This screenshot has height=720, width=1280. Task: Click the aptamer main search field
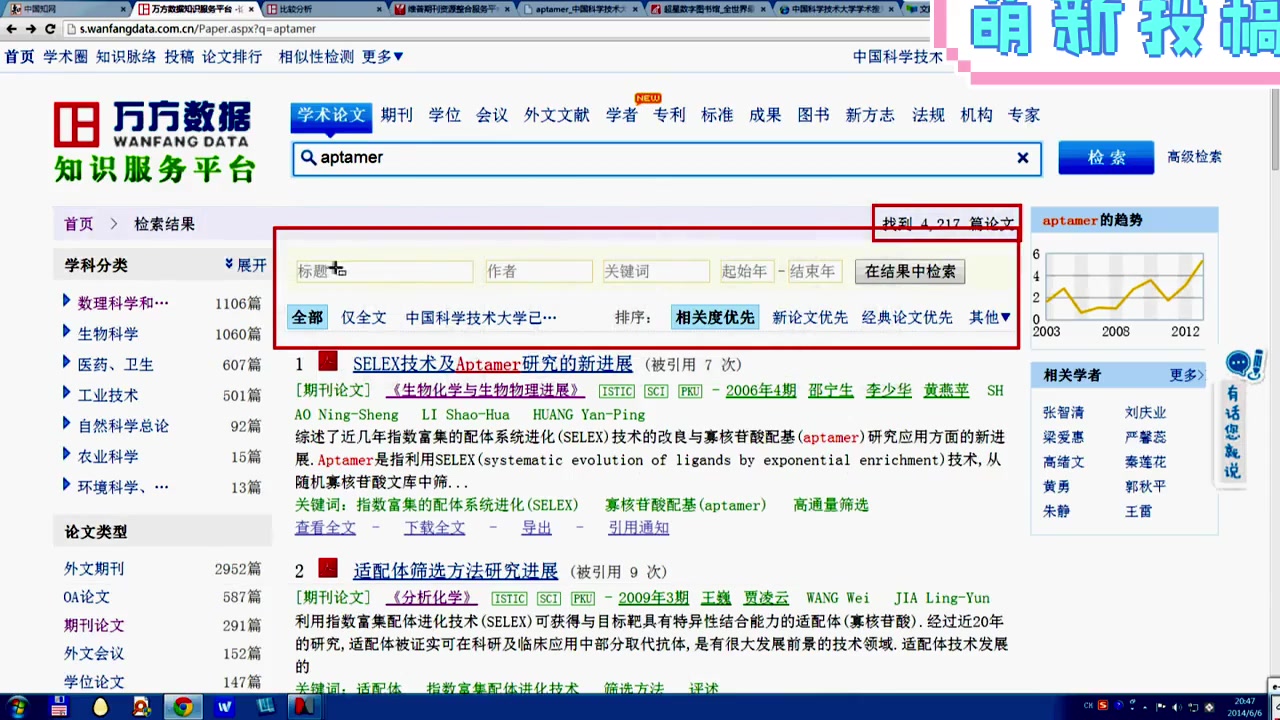click(665, 158)
